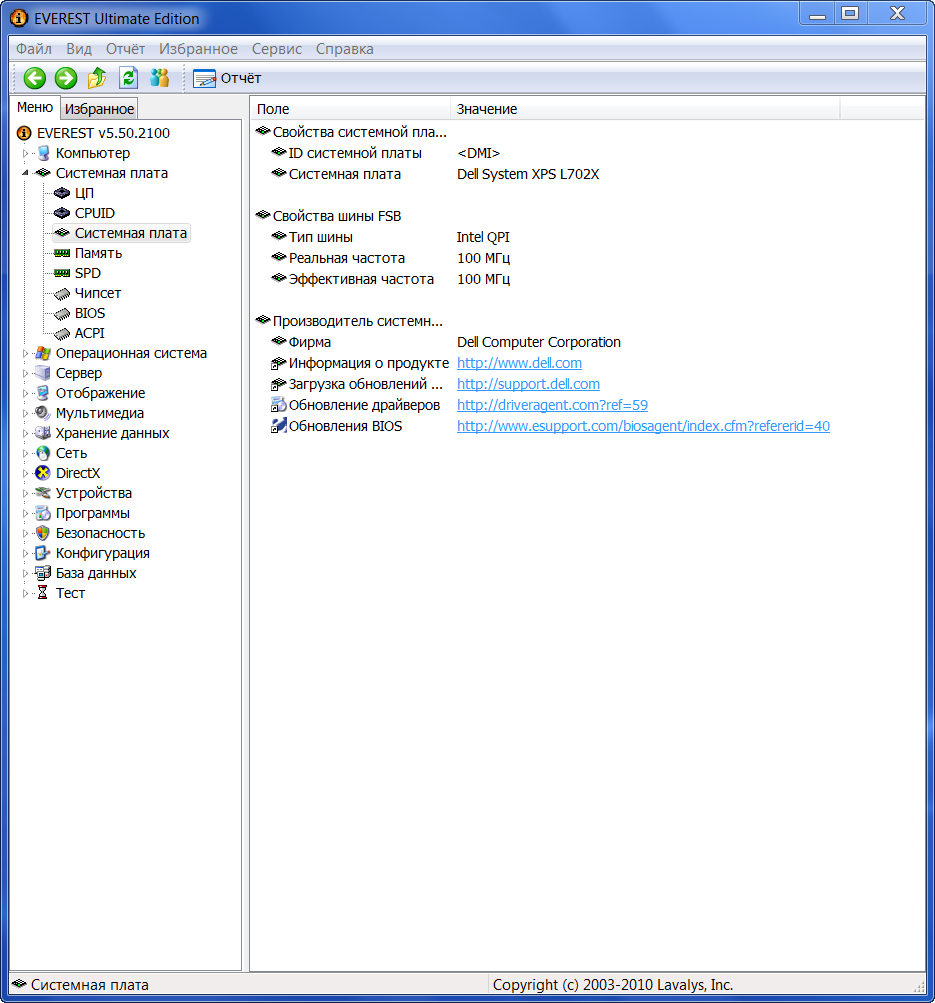Expand the Мультимедиа node arrow

(26, 413)
